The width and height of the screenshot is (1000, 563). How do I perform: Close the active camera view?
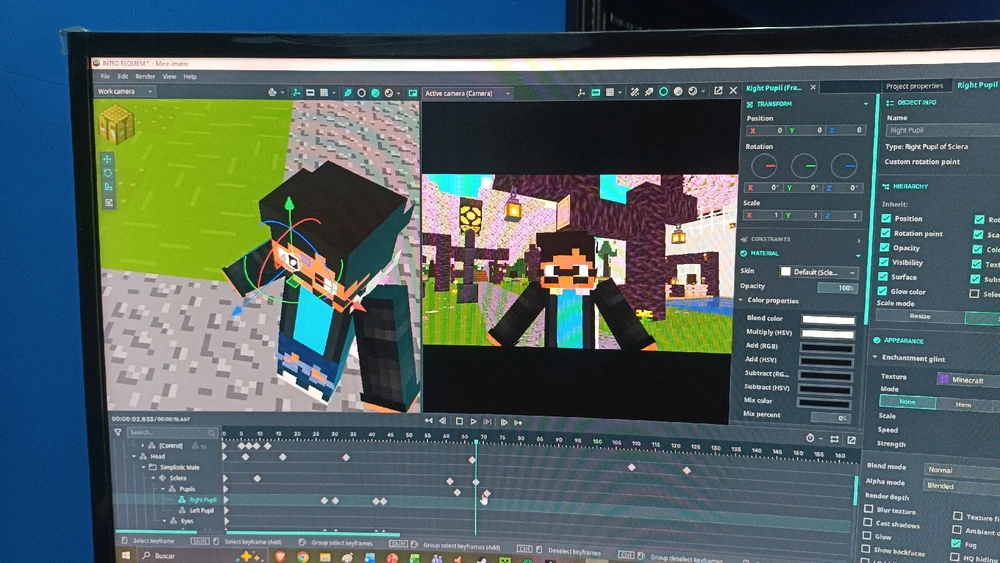click(x=733, y=91)
